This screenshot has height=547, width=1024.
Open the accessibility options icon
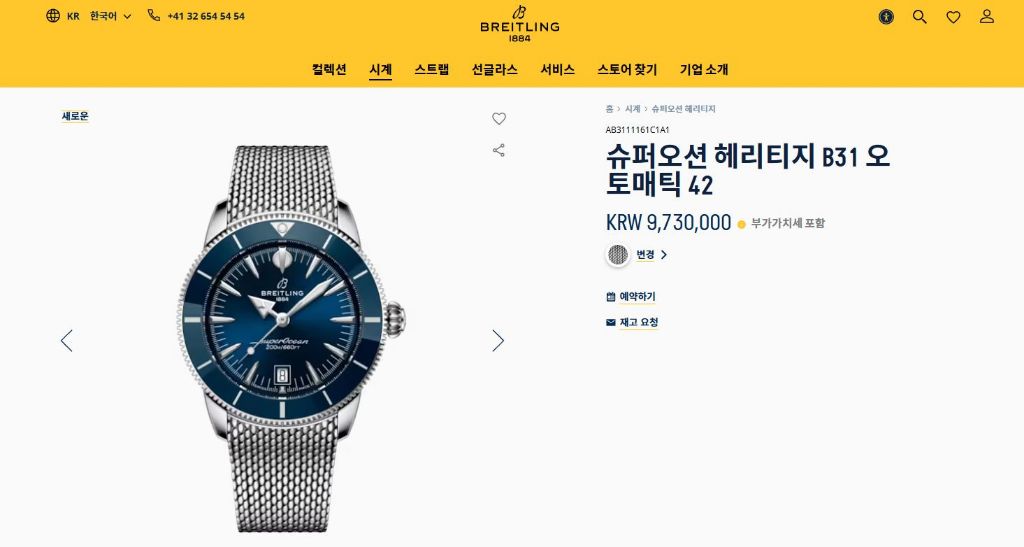coord(886,17)
